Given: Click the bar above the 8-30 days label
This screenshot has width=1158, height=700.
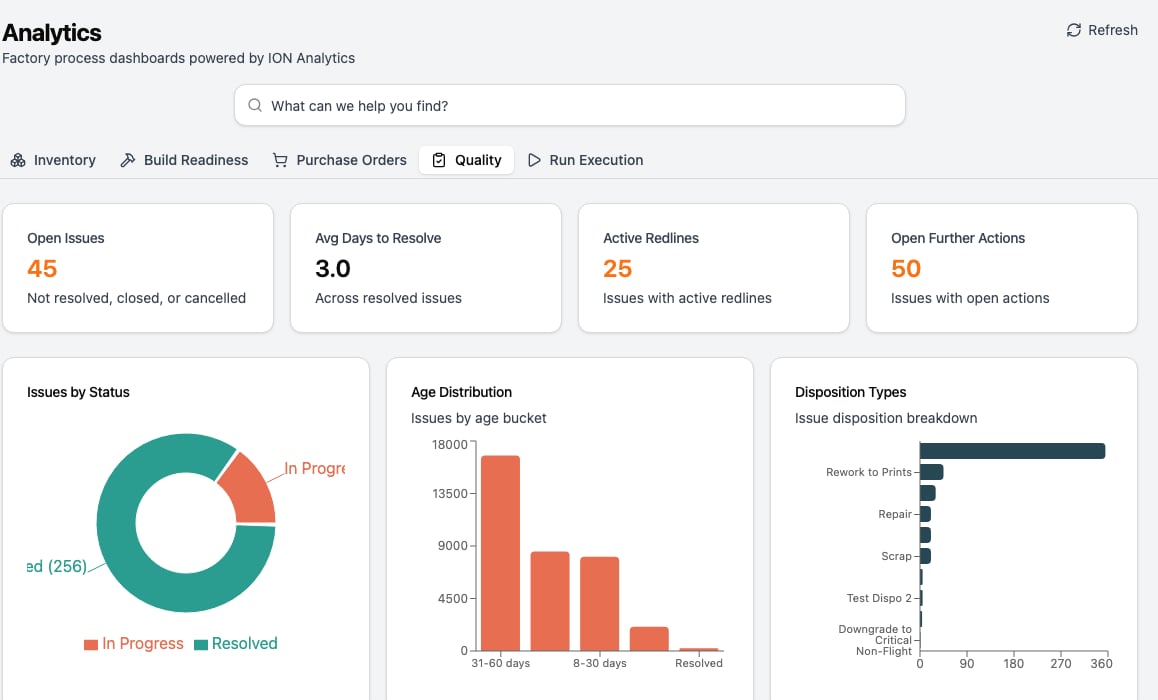Looking at the screenshot, I should click(600, 603).
